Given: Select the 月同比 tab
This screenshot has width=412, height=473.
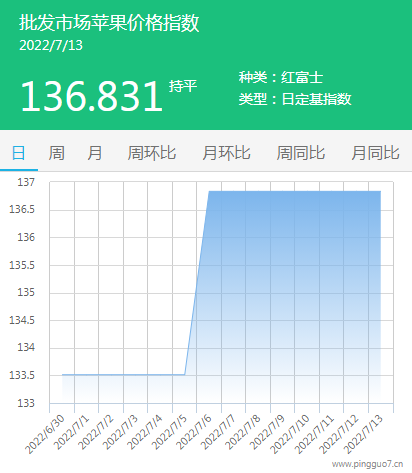Looking at the screenshot, I should (x=375, y=153).
